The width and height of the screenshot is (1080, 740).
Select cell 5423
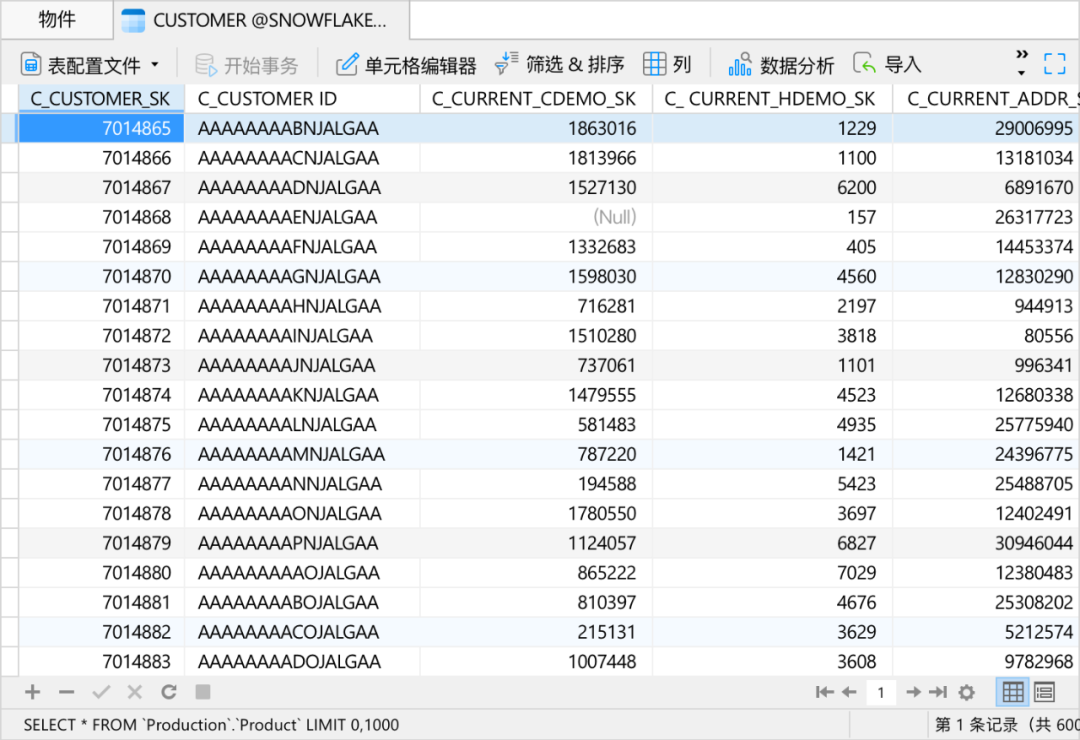772,484
